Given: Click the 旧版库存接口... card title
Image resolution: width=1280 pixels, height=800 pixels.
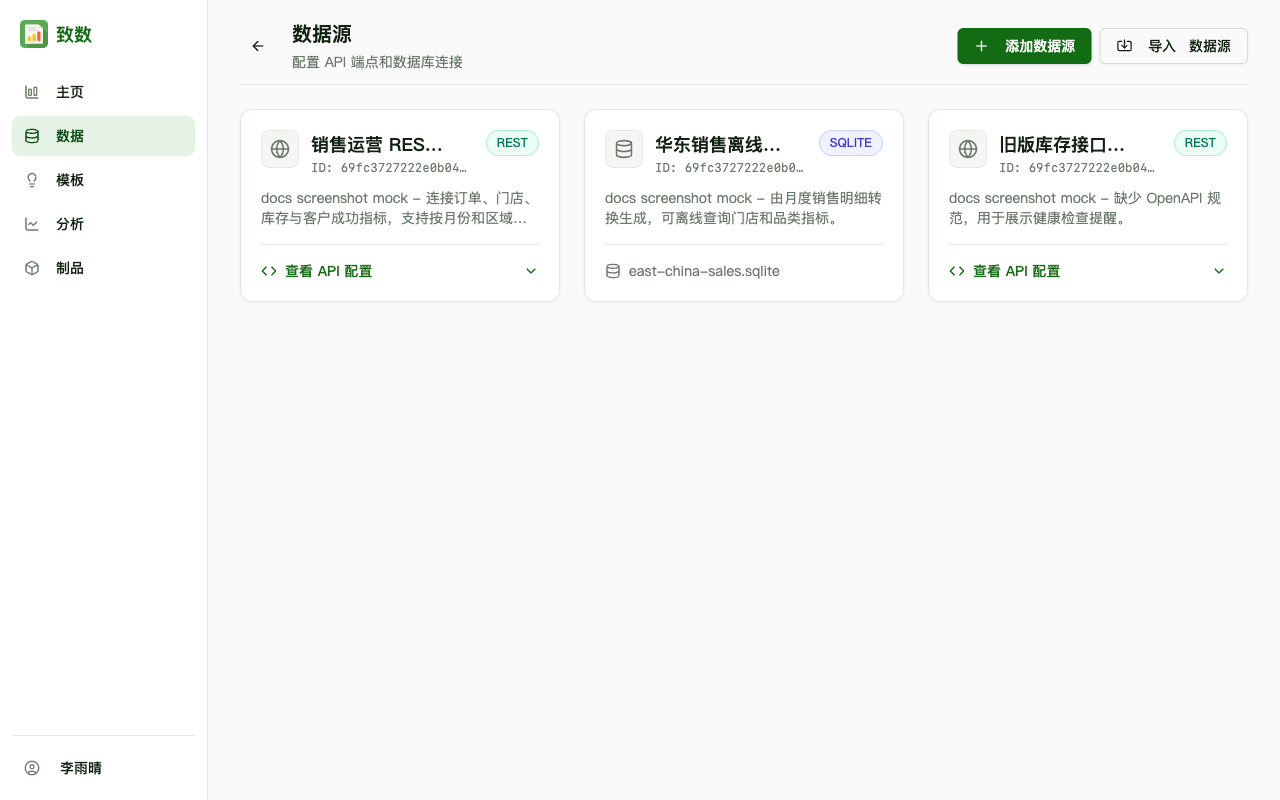Looking at the screenshot, I should (x=1062, y=145).
